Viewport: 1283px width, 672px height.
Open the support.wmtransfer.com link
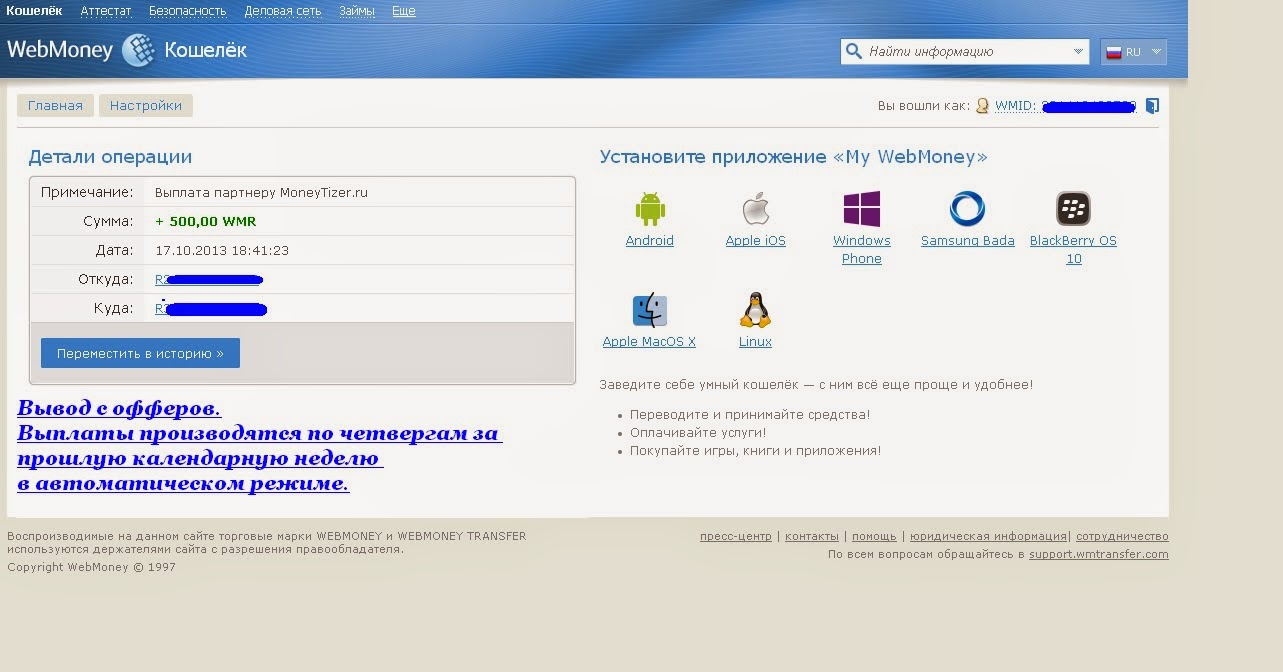point(1099,554)
